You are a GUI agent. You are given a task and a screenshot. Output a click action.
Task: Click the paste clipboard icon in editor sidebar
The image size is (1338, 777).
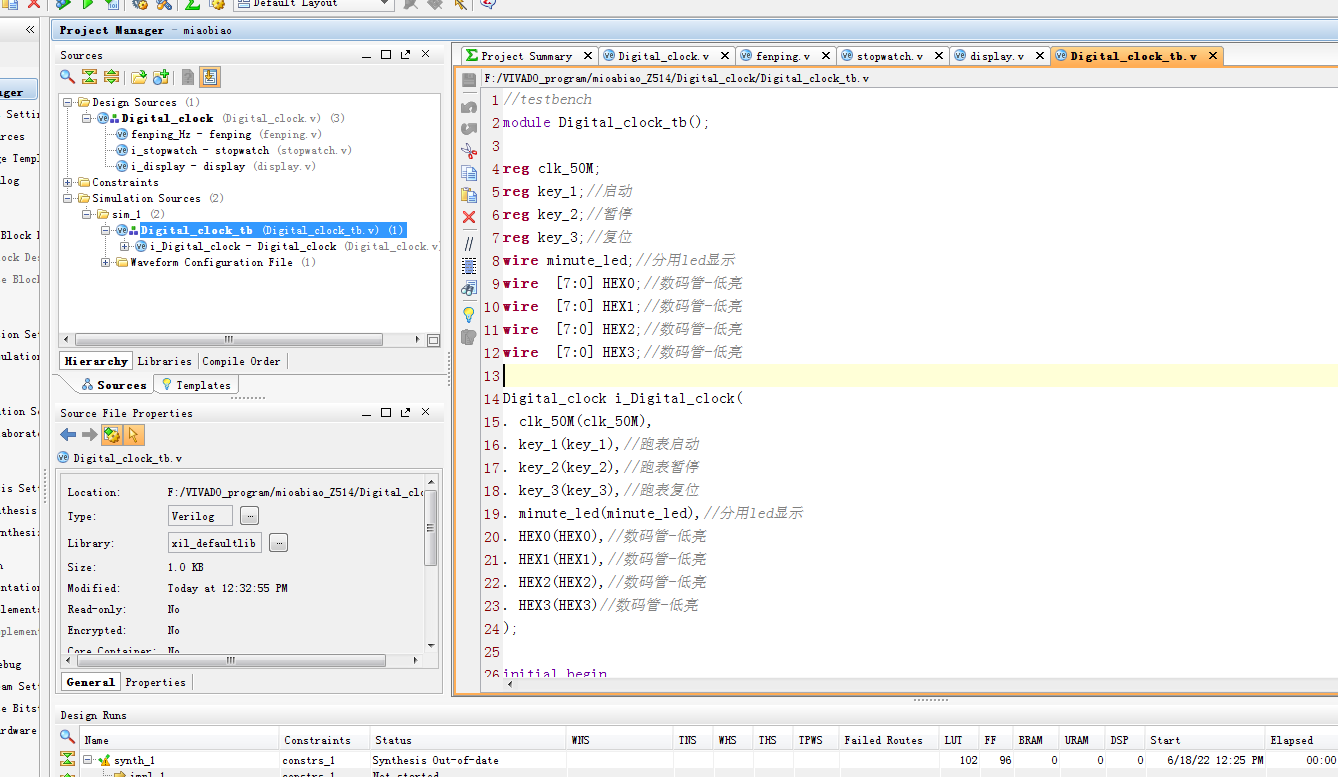pyautogui.click(x=468, y=195)
